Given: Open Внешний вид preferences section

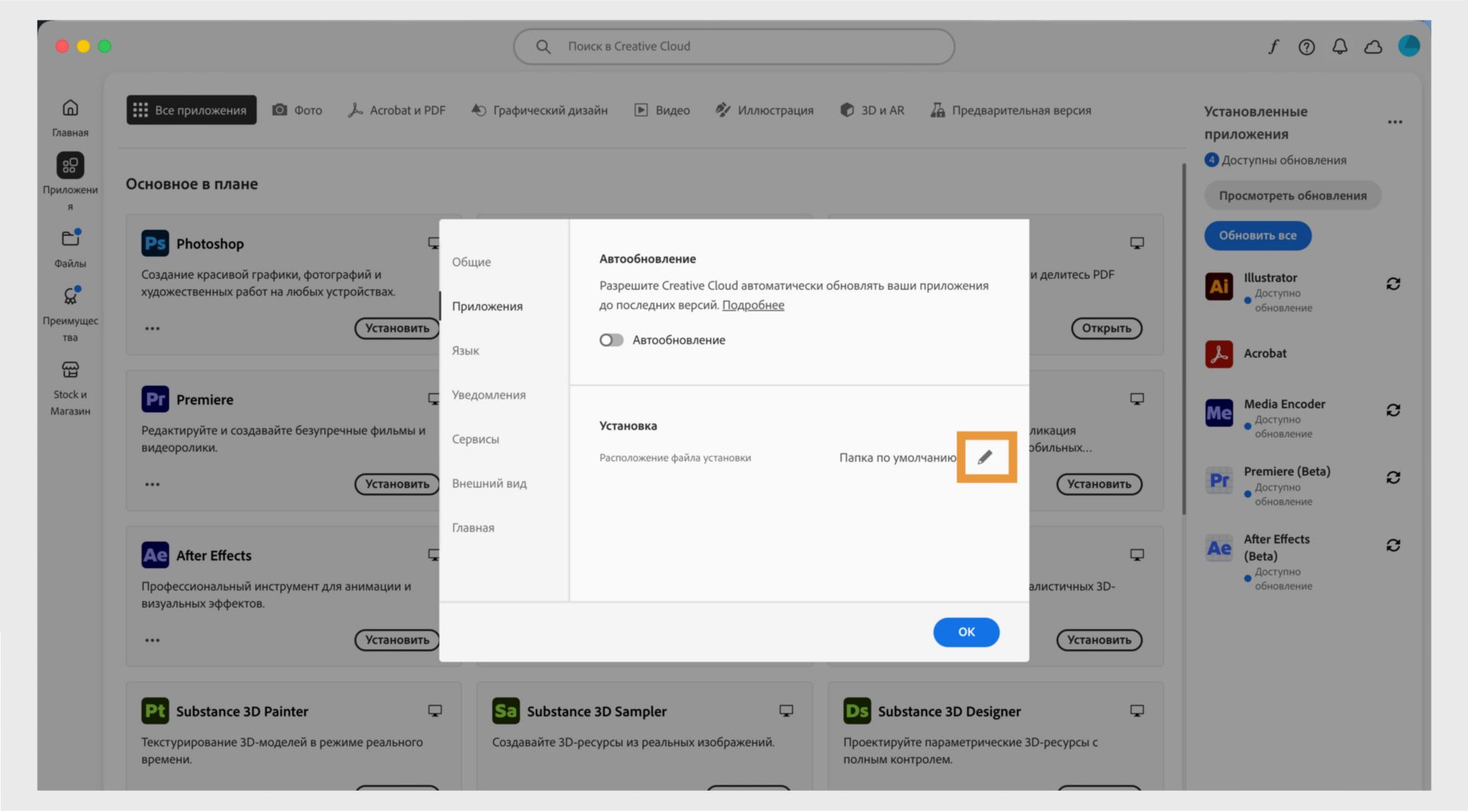Looking at the screenshot, I should 489,483.
